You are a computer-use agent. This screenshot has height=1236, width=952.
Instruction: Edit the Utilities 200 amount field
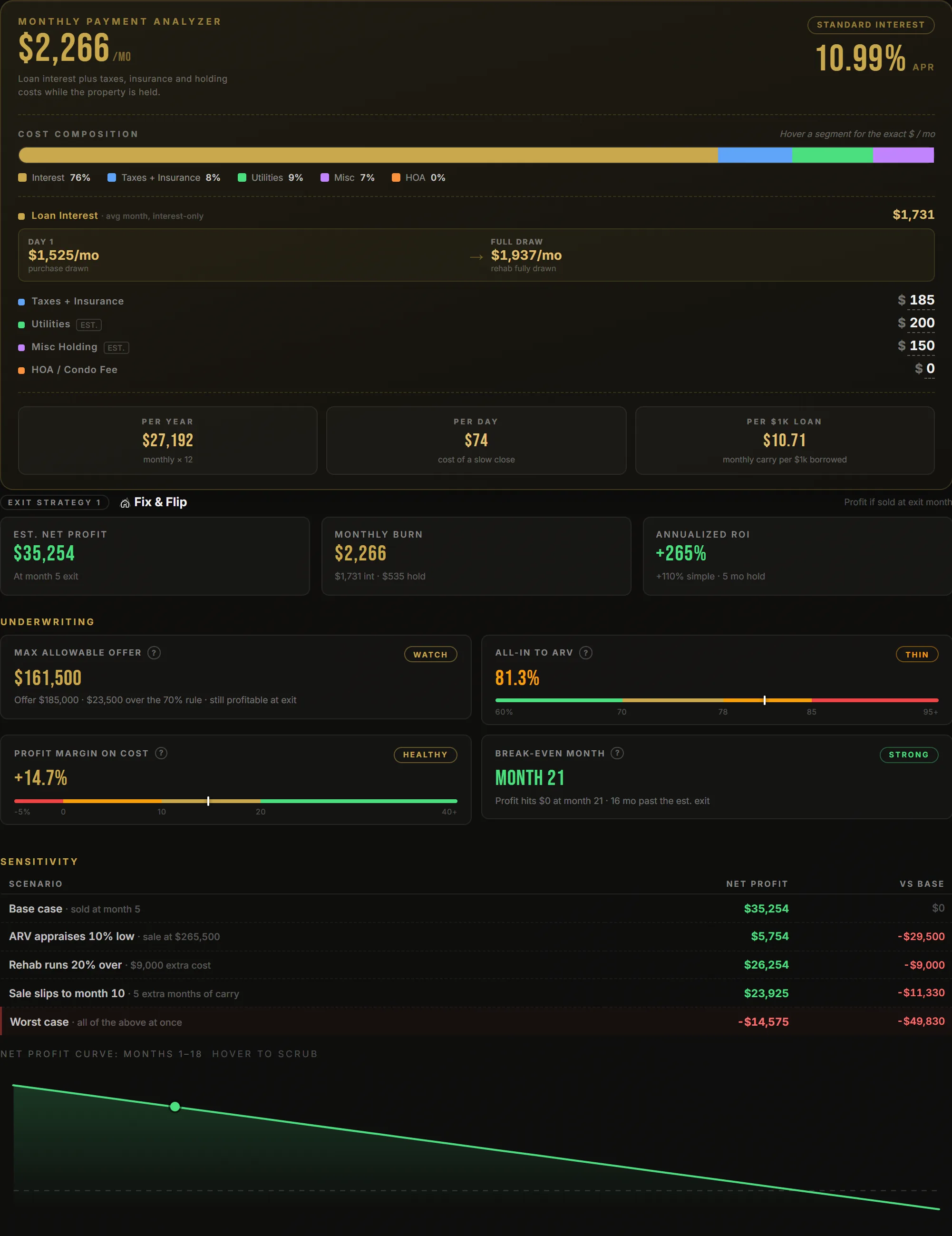click(922, 323)
